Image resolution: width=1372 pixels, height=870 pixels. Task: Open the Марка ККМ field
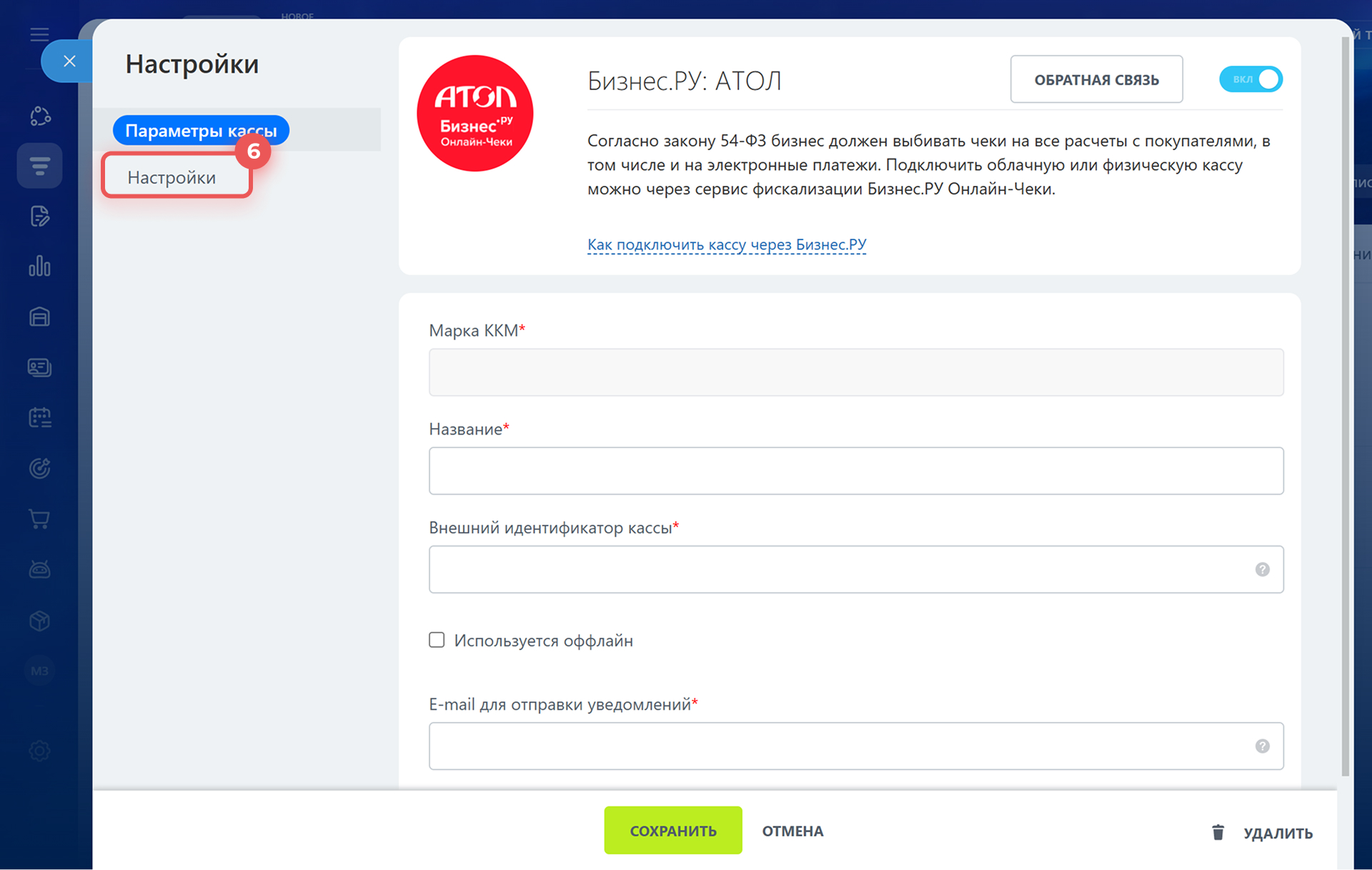click(x=855, y=372)
